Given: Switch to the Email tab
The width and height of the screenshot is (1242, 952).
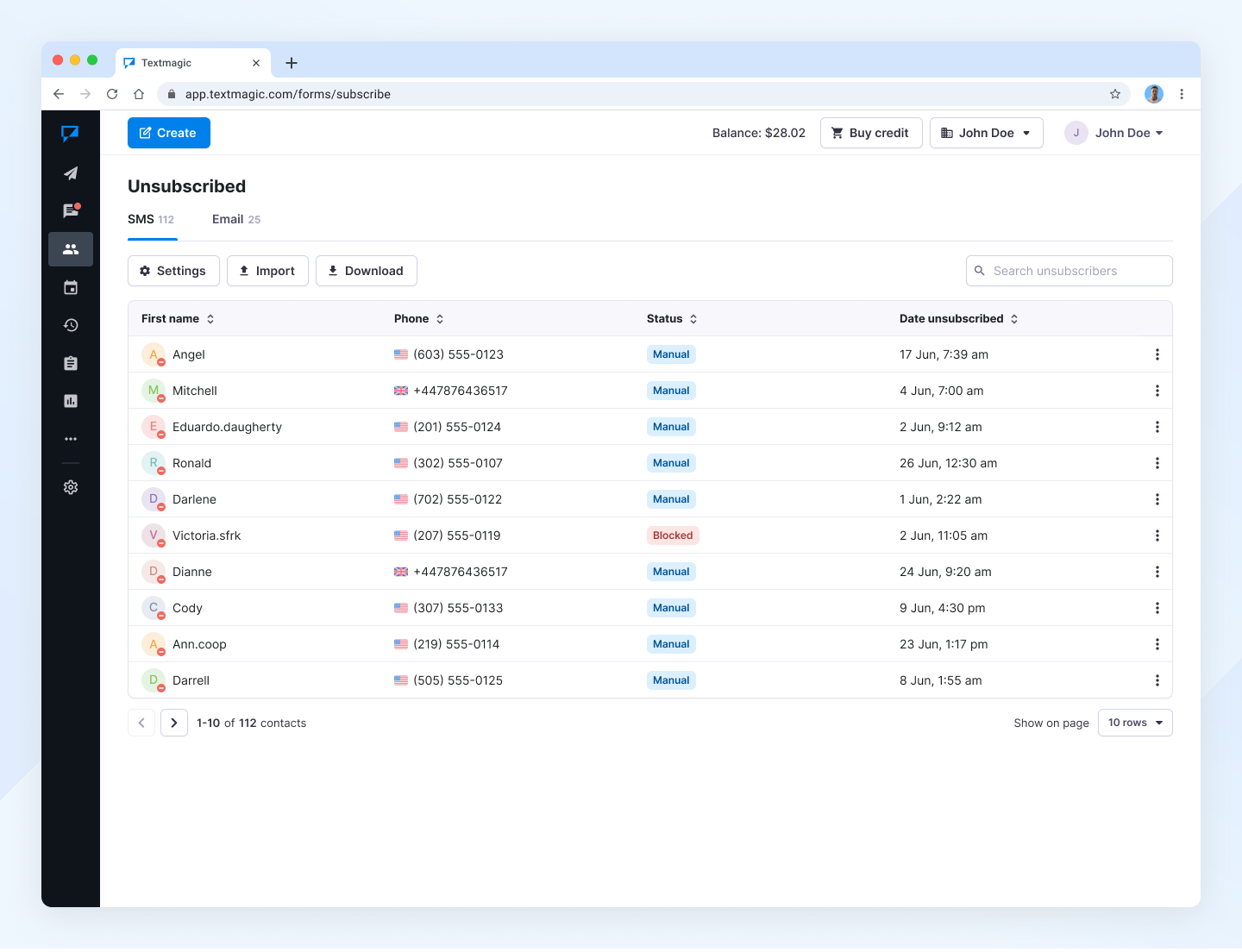Looking at the screenshot, I should tap(235, 219).
